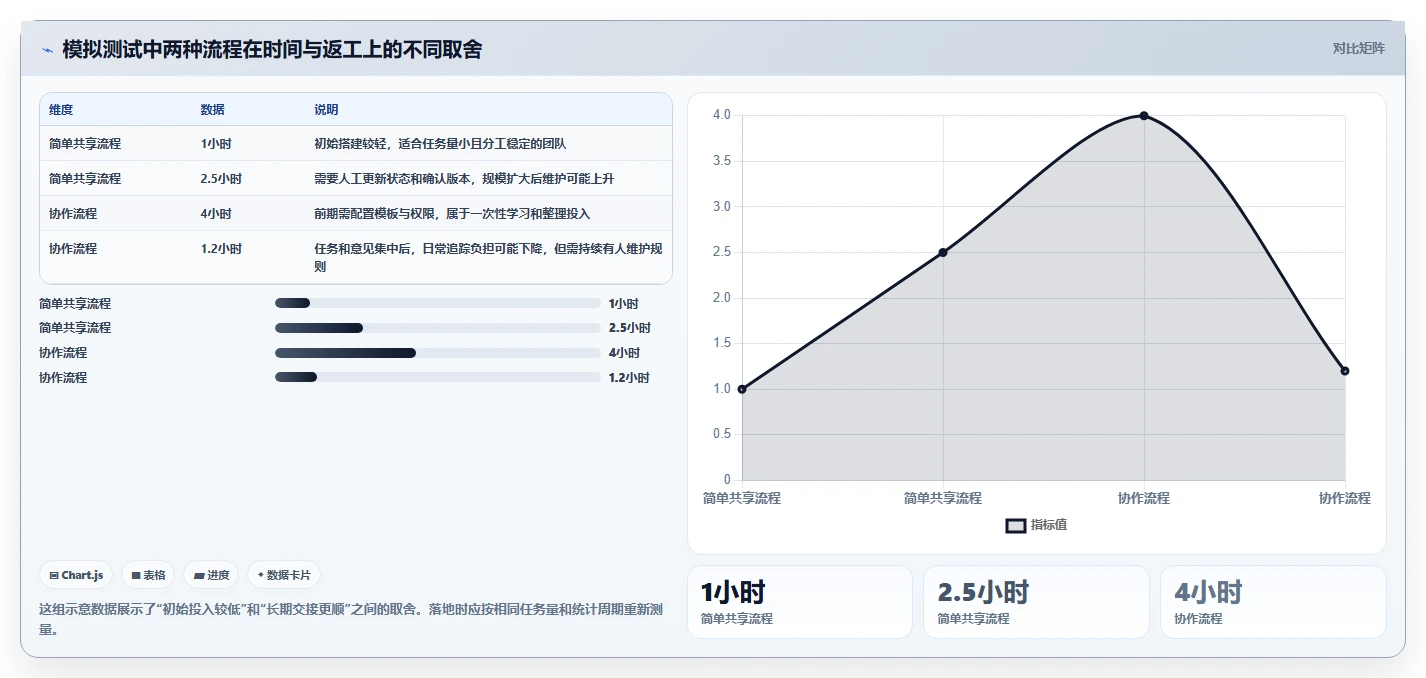
Task: Click the Chart.js chip
Action: click(x=76, y=575)
